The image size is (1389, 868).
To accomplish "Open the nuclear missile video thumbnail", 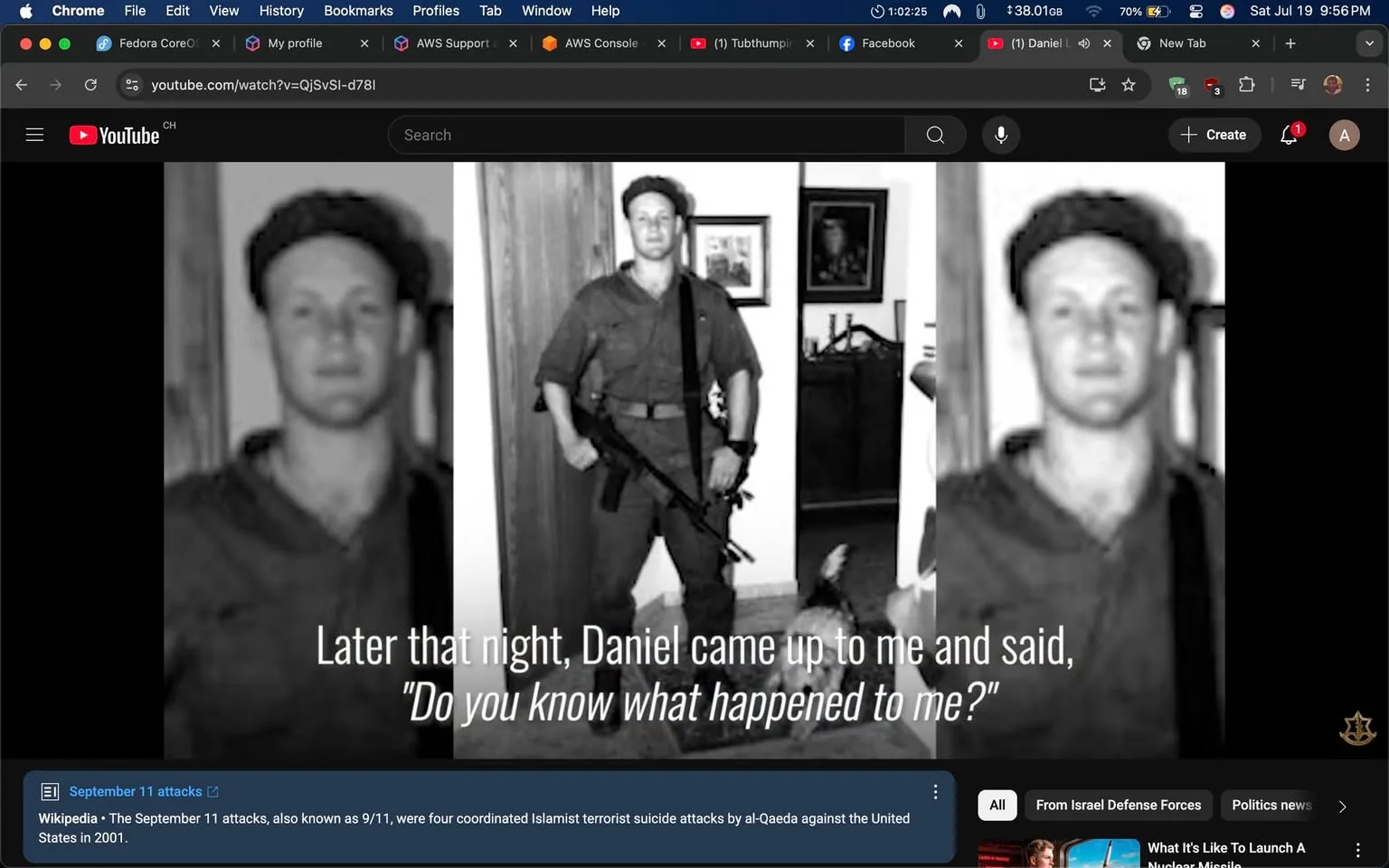I will [x=1059, y=854].
